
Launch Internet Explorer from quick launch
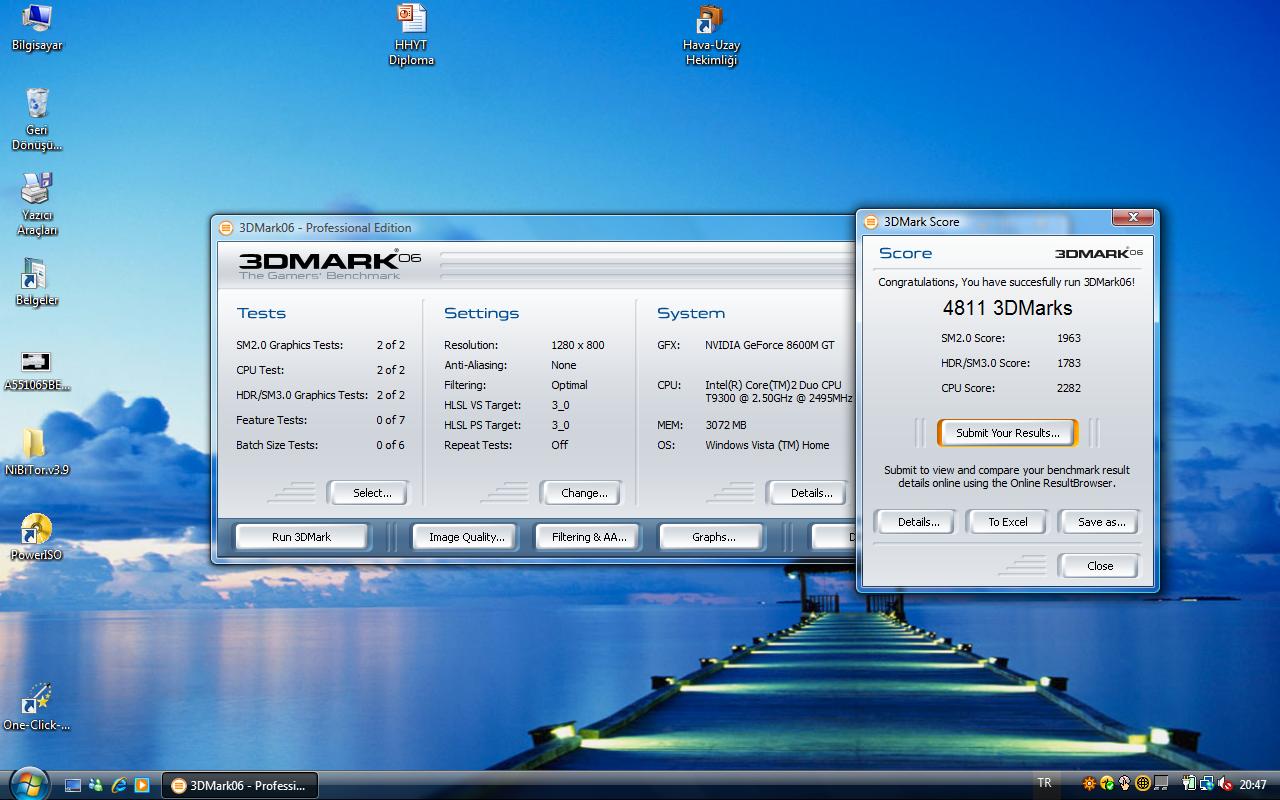coord(119,785)
